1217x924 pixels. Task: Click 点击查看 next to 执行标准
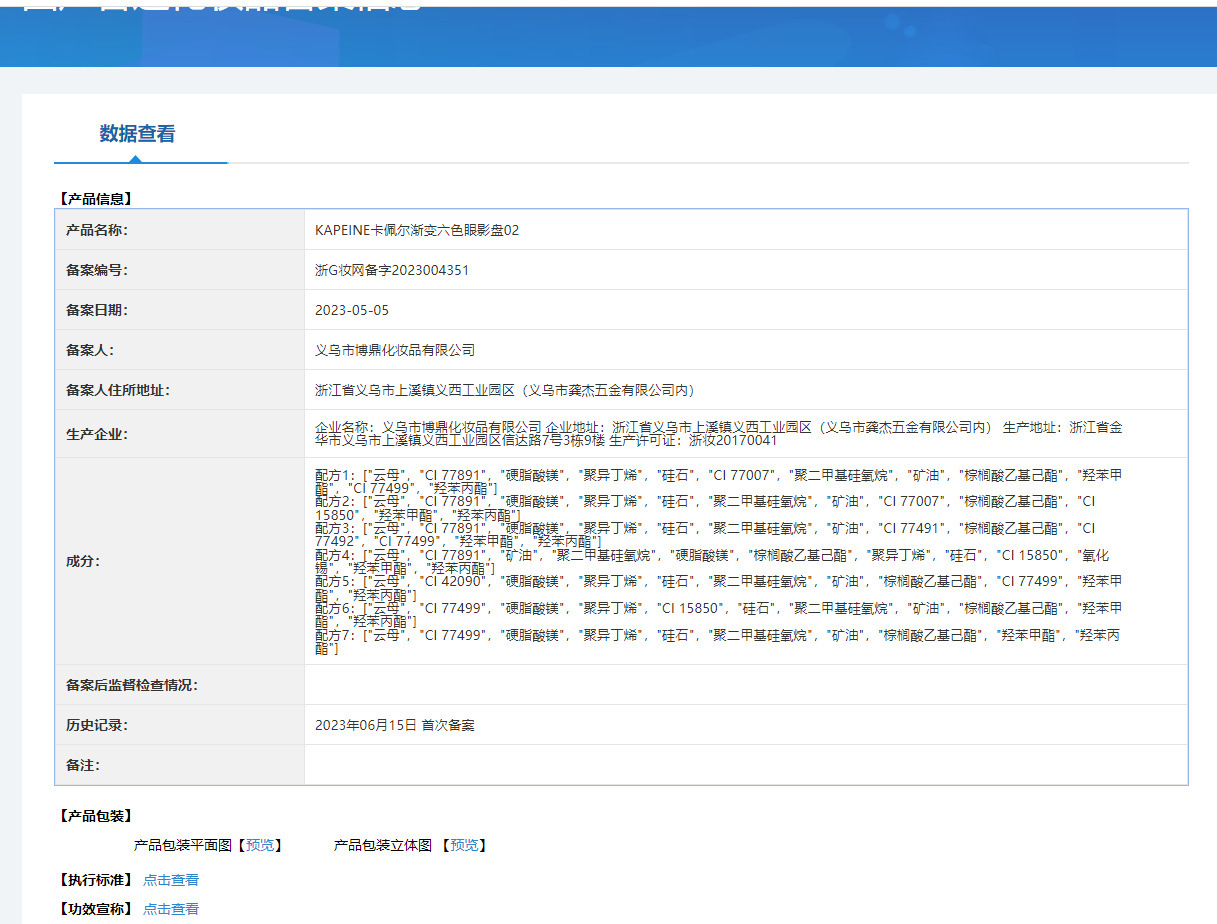pyautogui.click(x=171, y=880)
